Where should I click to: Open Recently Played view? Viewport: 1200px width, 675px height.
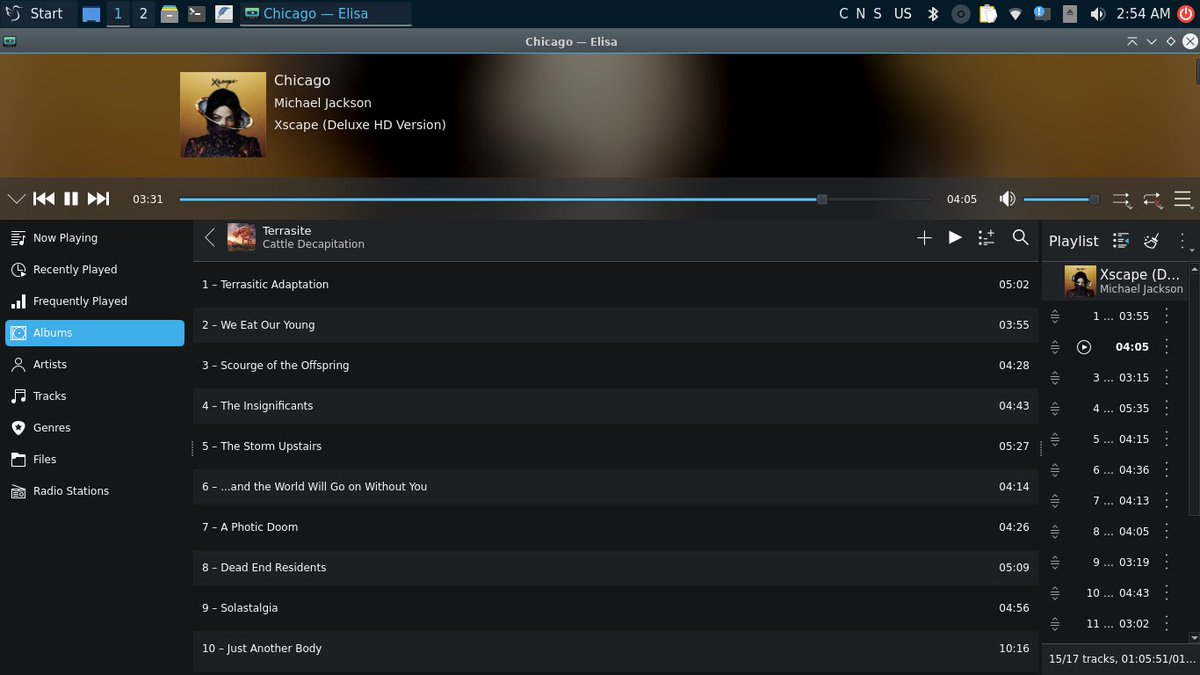(94, 269)
